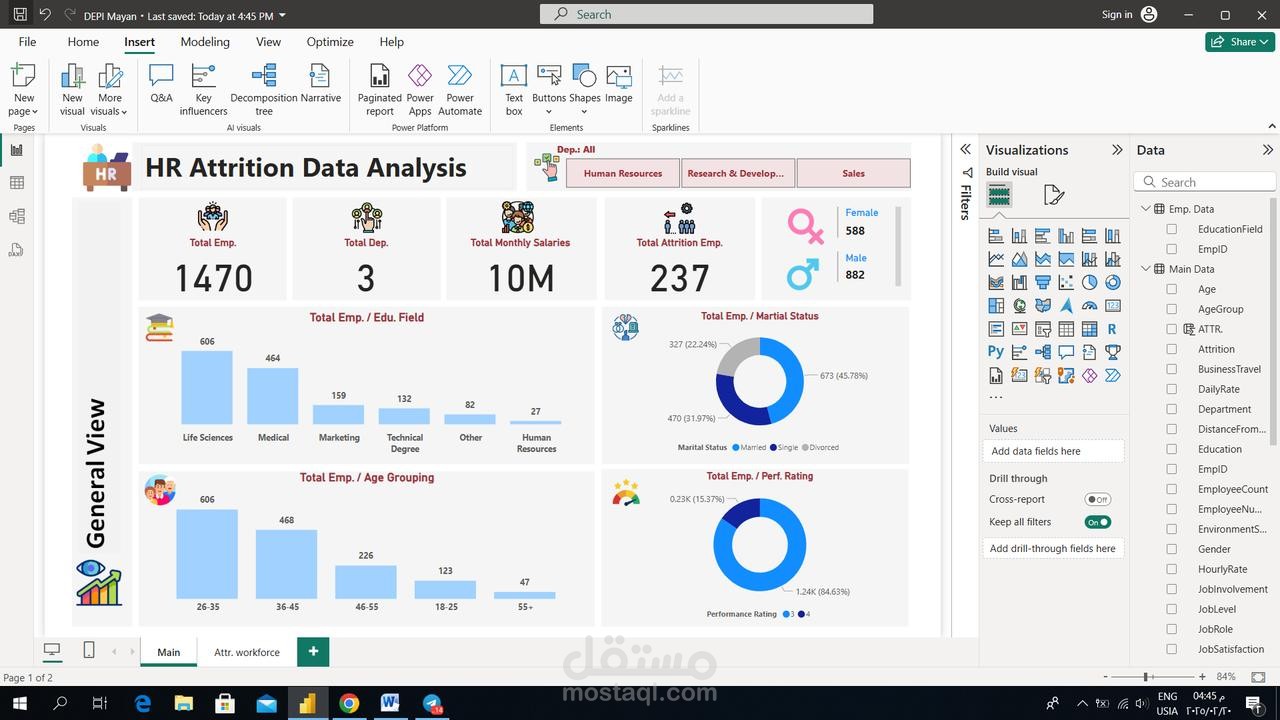
Task: Click Sign in
Action: tap(1117, 15)
